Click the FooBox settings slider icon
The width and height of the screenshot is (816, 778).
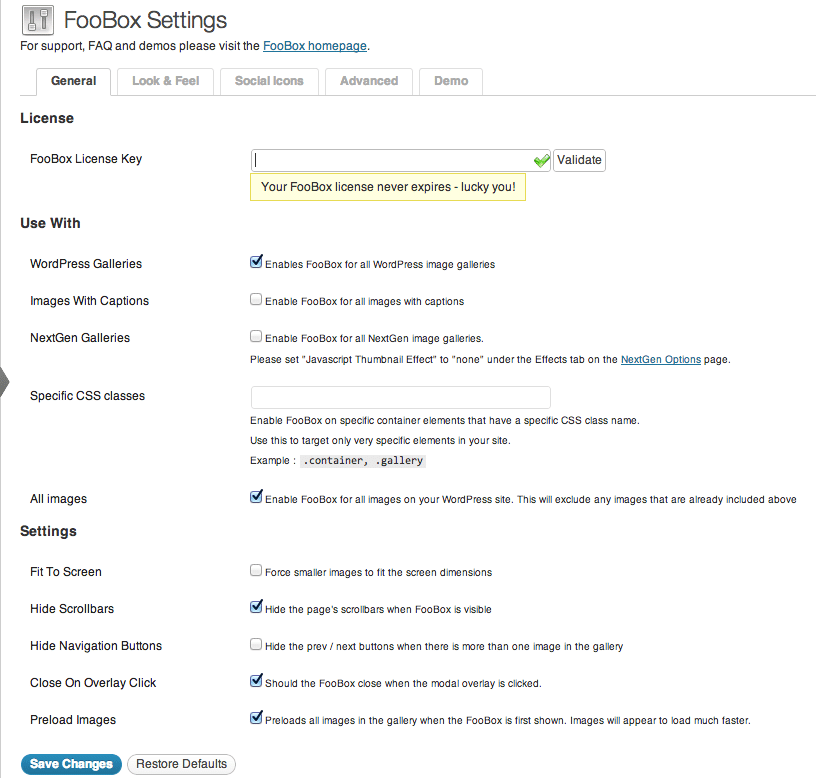click(38, 20)
